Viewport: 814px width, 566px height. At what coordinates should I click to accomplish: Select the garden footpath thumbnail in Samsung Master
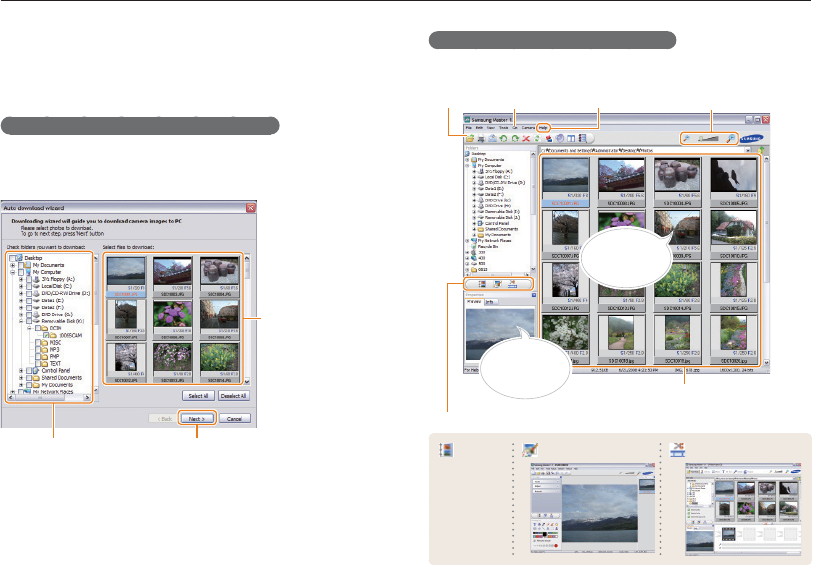[621, 339]
